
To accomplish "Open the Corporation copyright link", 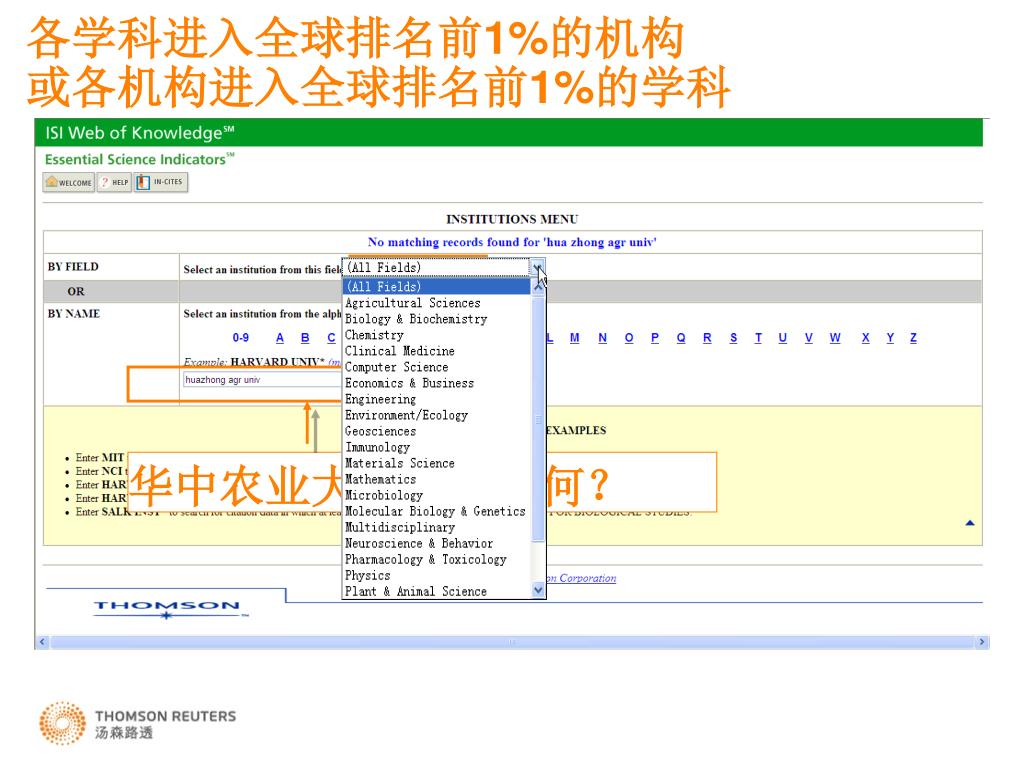I will (581, 578).
